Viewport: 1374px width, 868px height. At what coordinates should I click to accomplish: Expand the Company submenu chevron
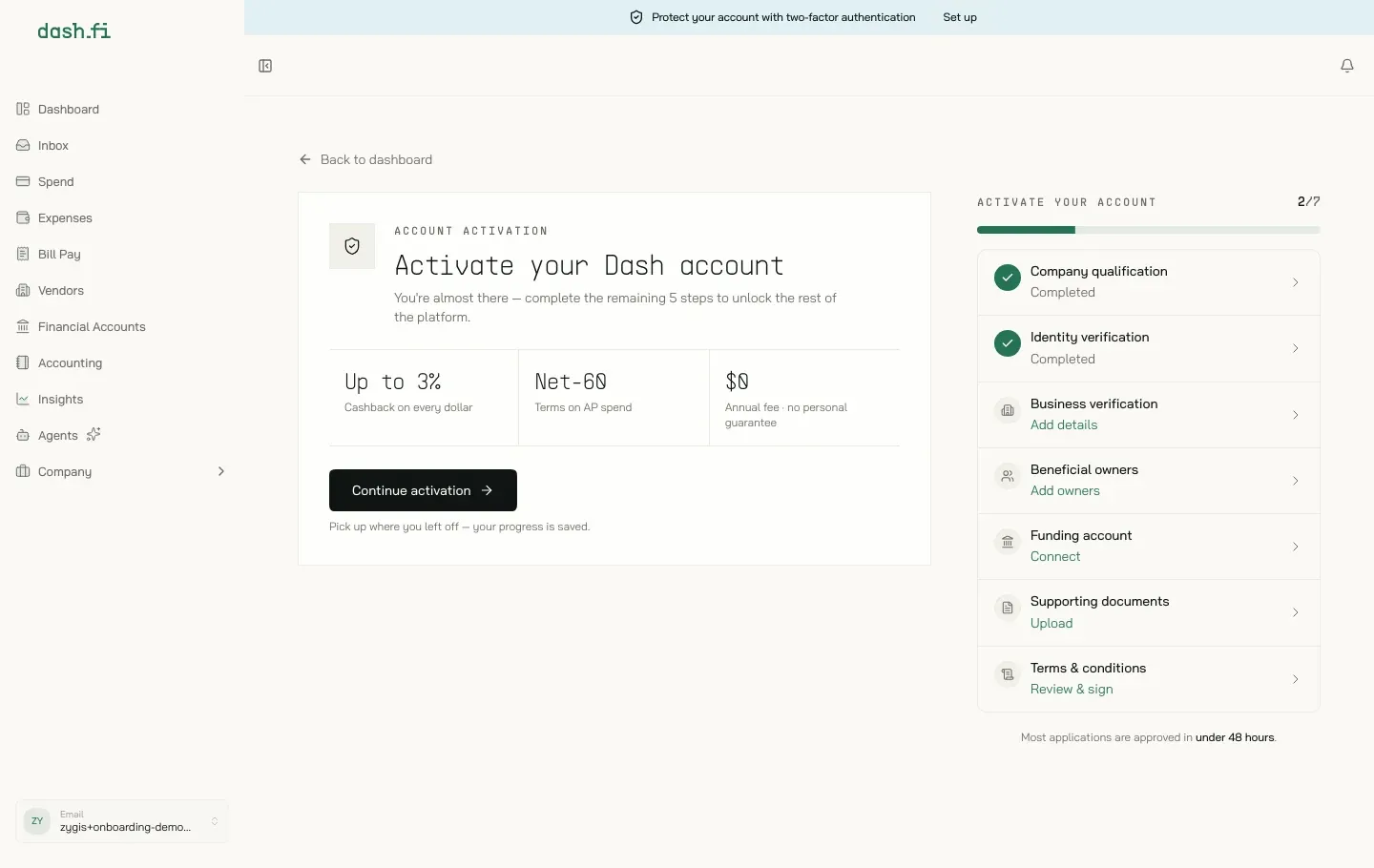221,471
